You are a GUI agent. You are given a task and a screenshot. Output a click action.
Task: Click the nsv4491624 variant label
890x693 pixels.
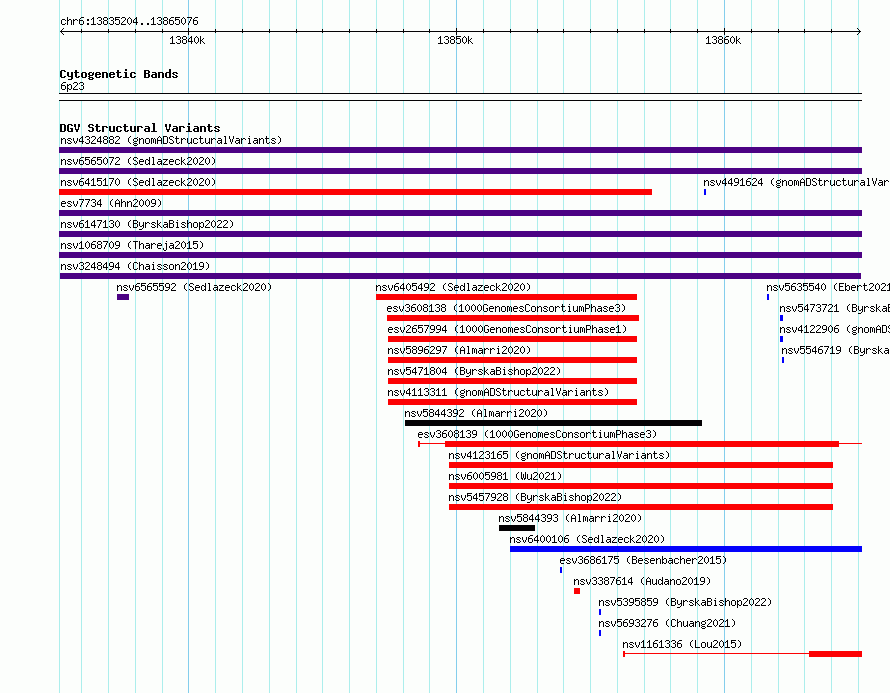[x=796, y=182]
